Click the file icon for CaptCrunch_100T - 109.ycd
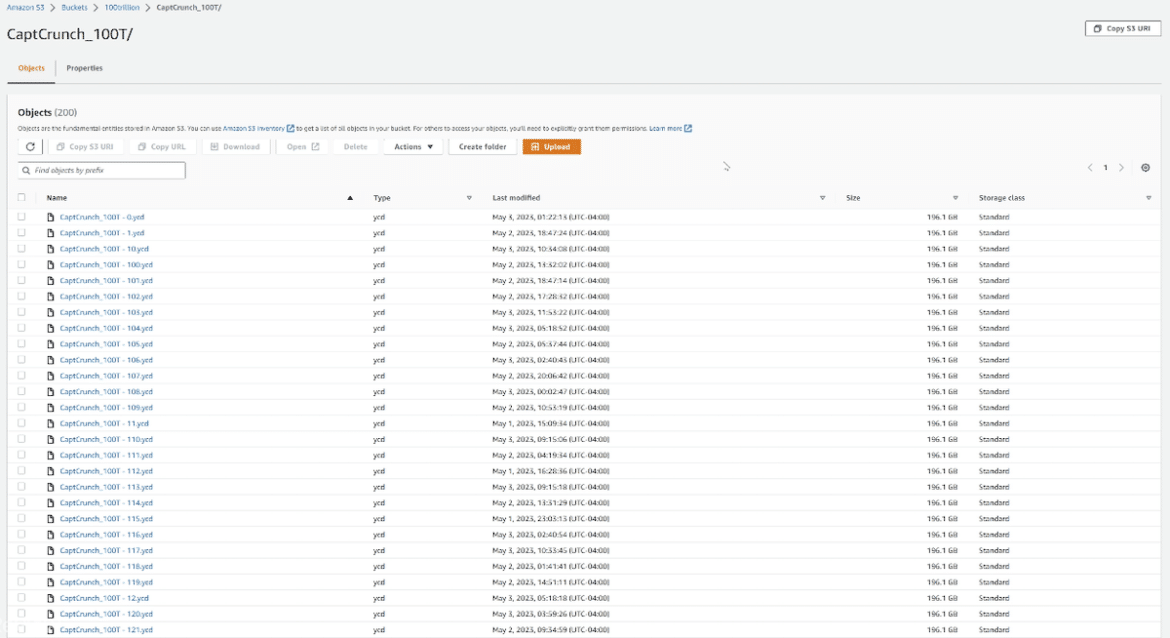Viewport: 1170px width, 638px height. tap(51, 407)
